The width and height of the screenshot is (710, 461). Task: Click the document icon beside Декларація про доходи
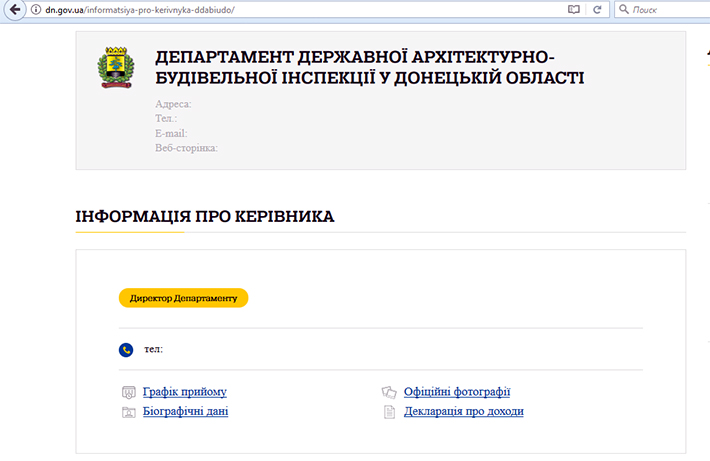(x=389, y=412)
